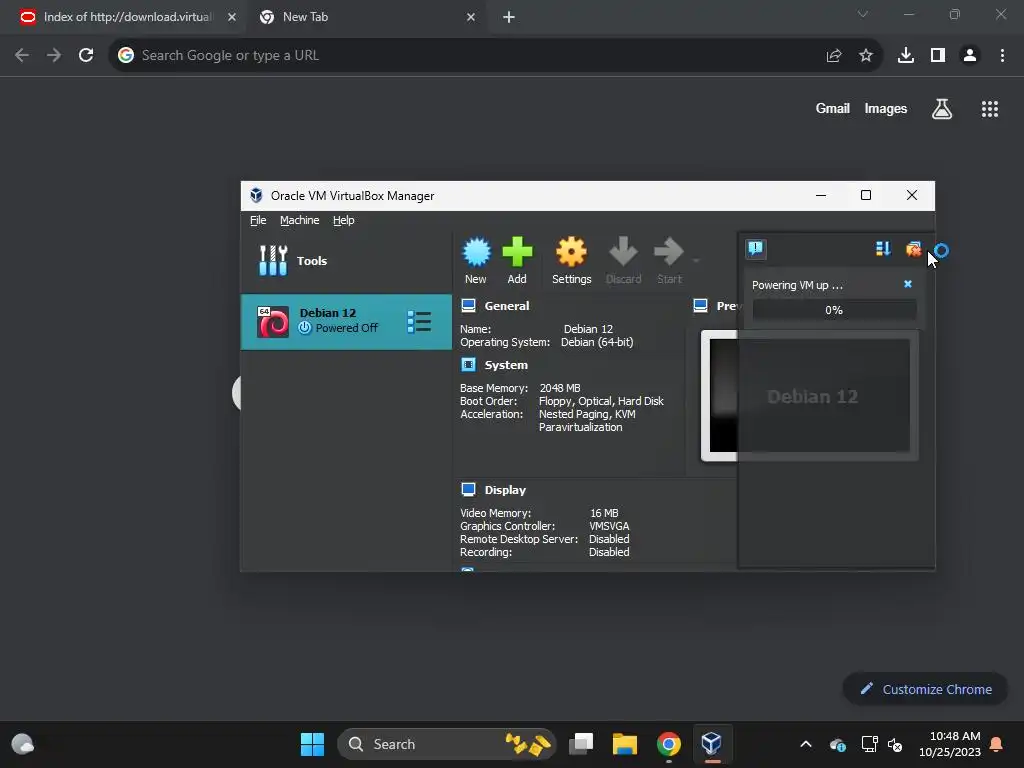Click delete finished notifications icon

tap(913, 249)
